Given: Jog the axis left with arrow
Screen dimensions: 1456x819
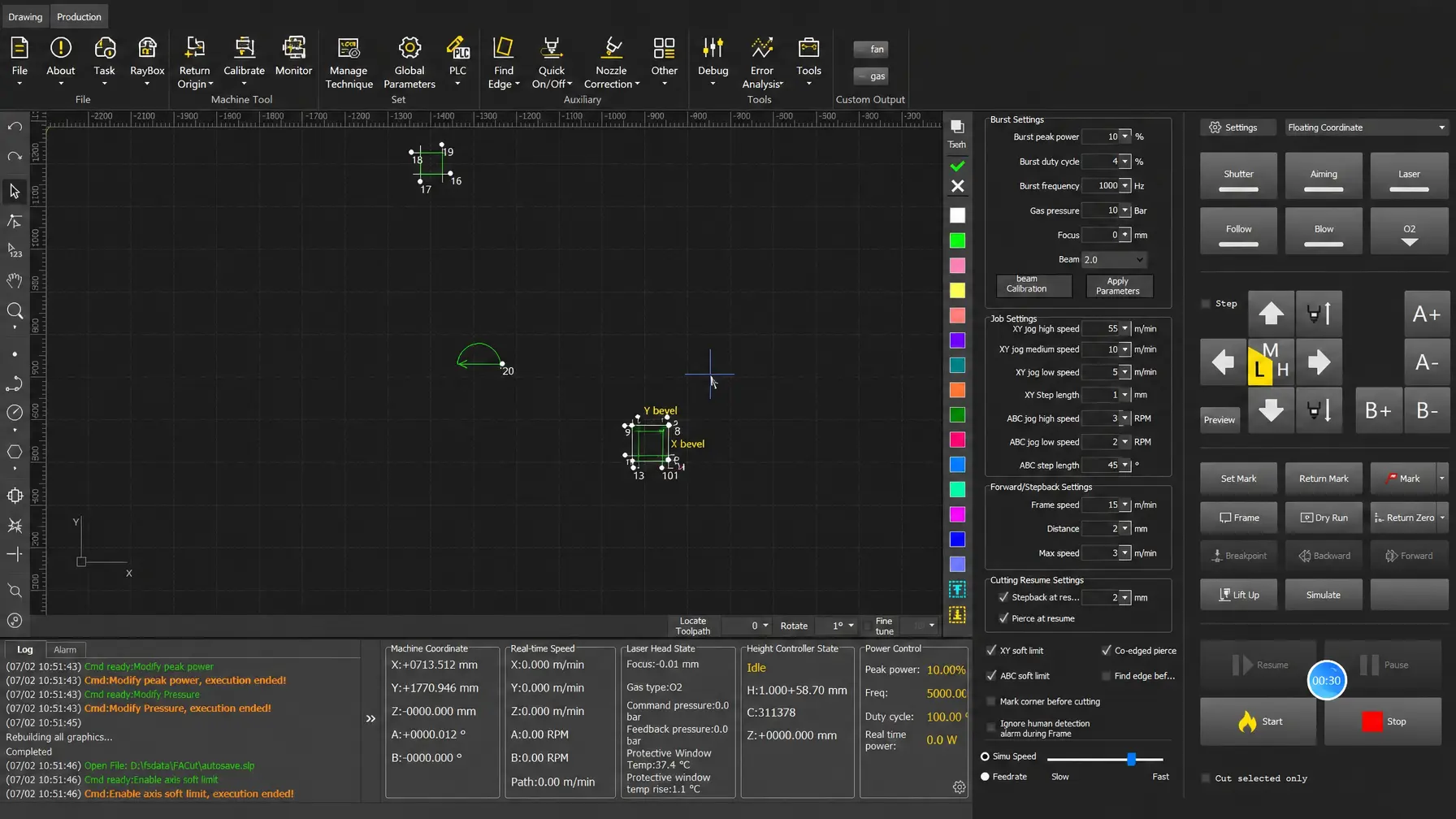Looking at the screenshot, I should tap(1223, 362).
